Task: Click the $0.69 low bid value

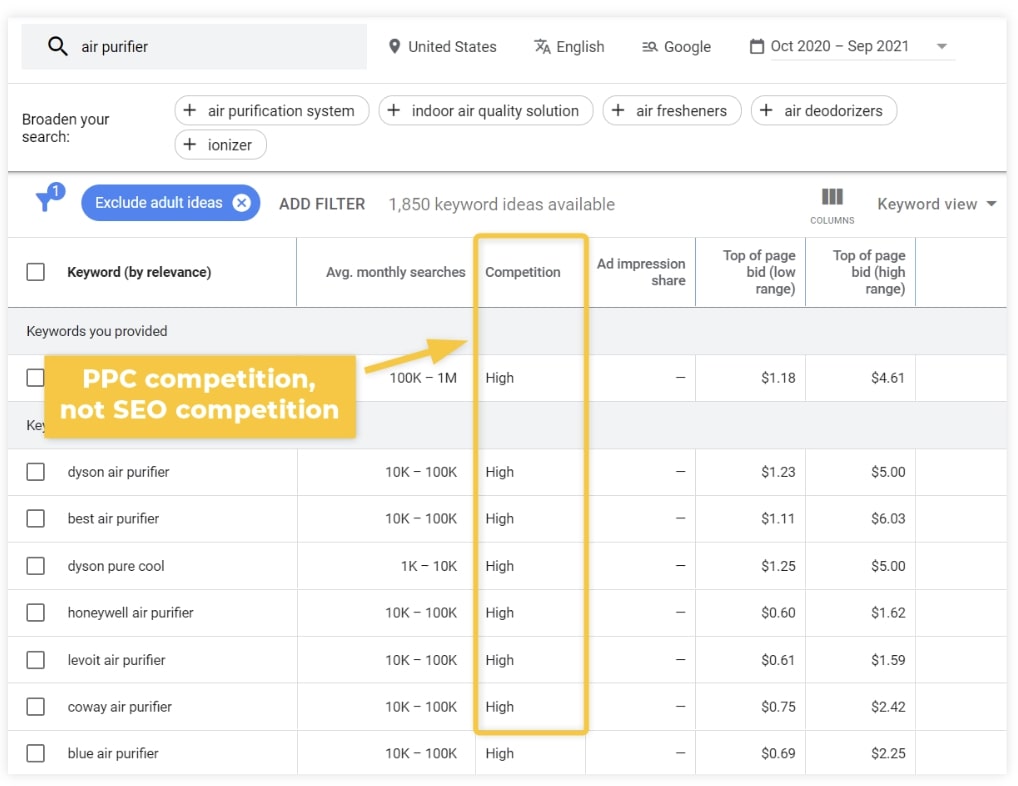Action: [x=778, y=754]
